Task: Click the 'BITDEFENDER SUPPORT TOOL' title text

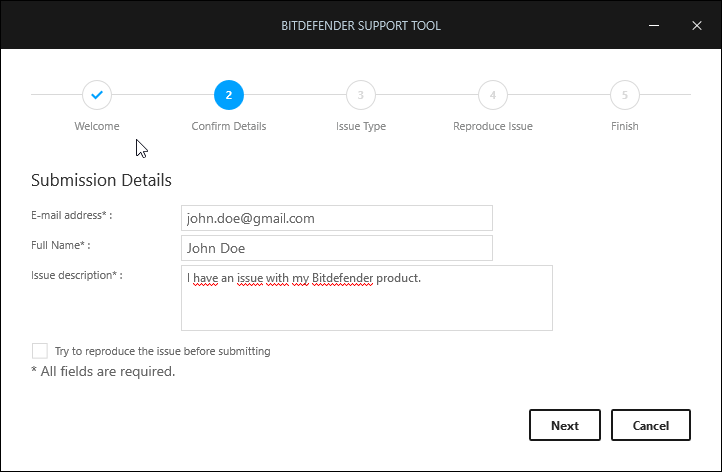Action: pos(361,26)
